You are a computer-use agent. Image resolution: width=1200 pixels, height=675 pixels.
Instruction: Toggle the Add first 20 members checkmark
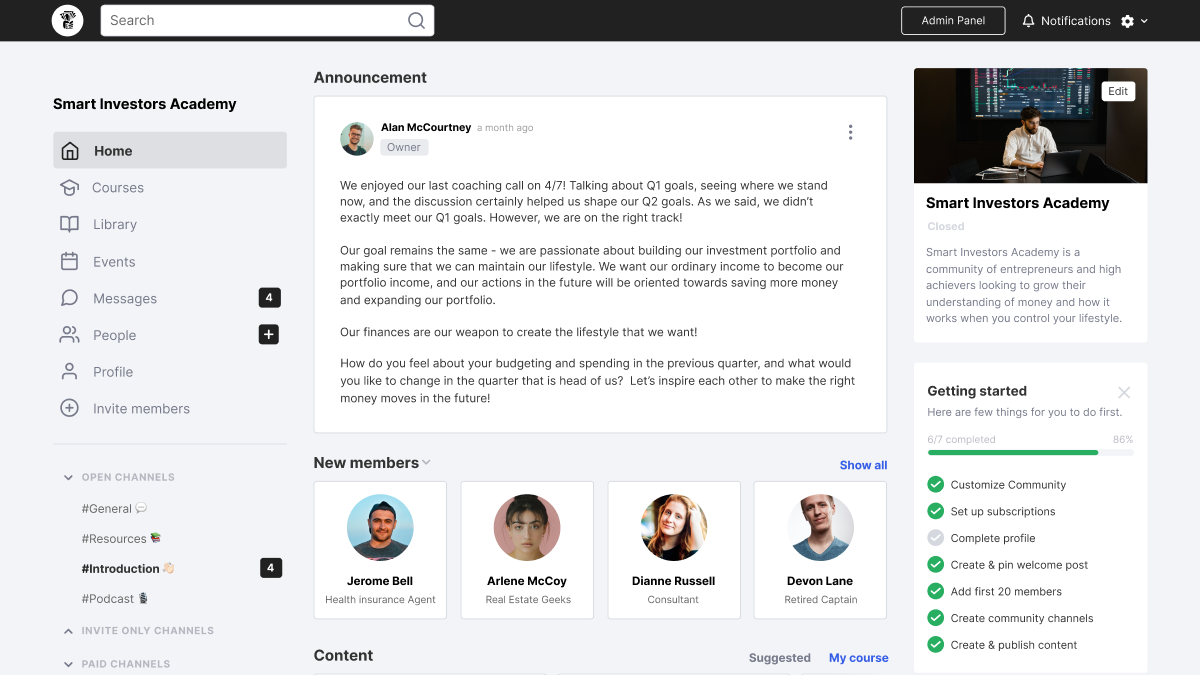click(x=935, y=591)
